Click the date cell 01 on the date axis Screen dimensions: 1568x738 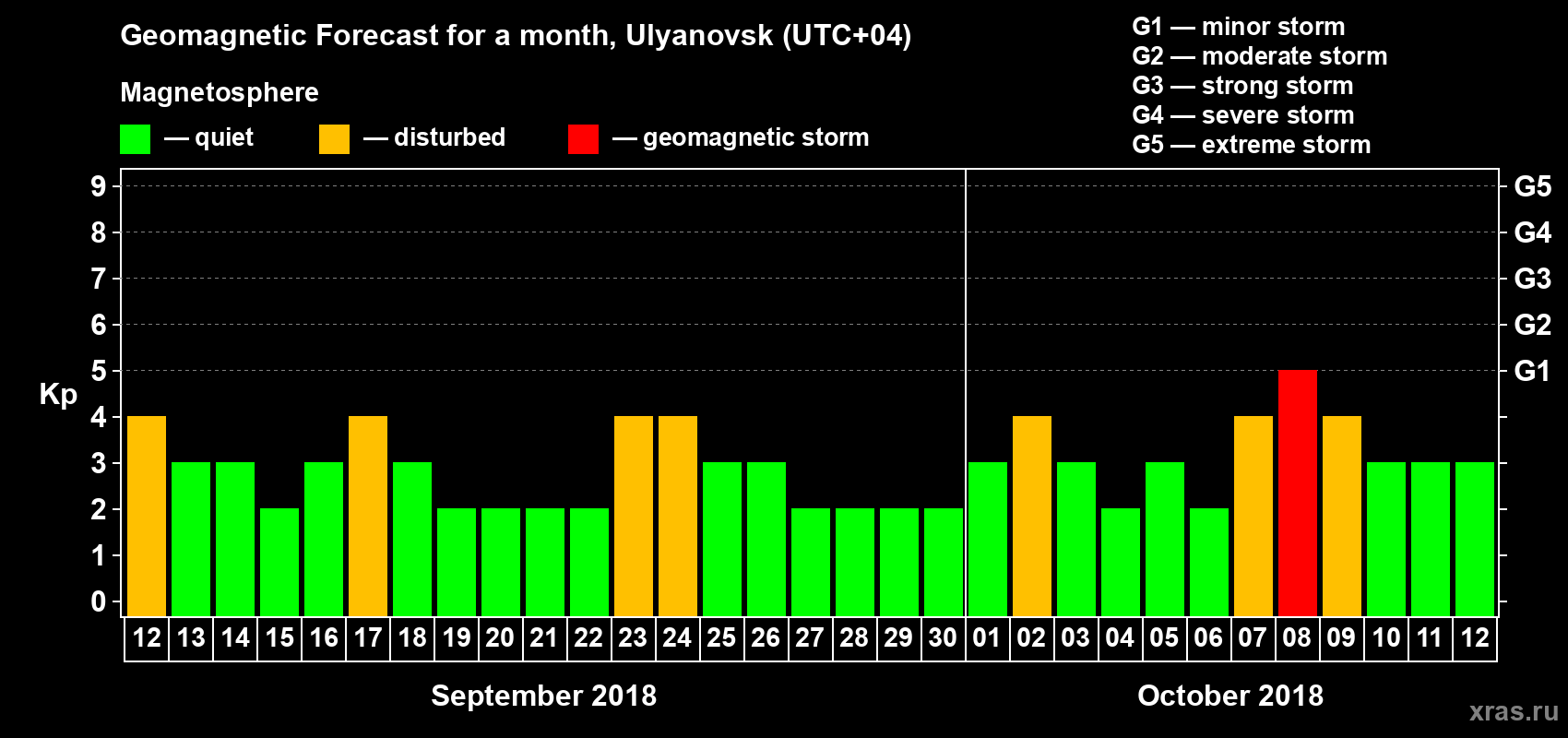(x=987, y=638)
